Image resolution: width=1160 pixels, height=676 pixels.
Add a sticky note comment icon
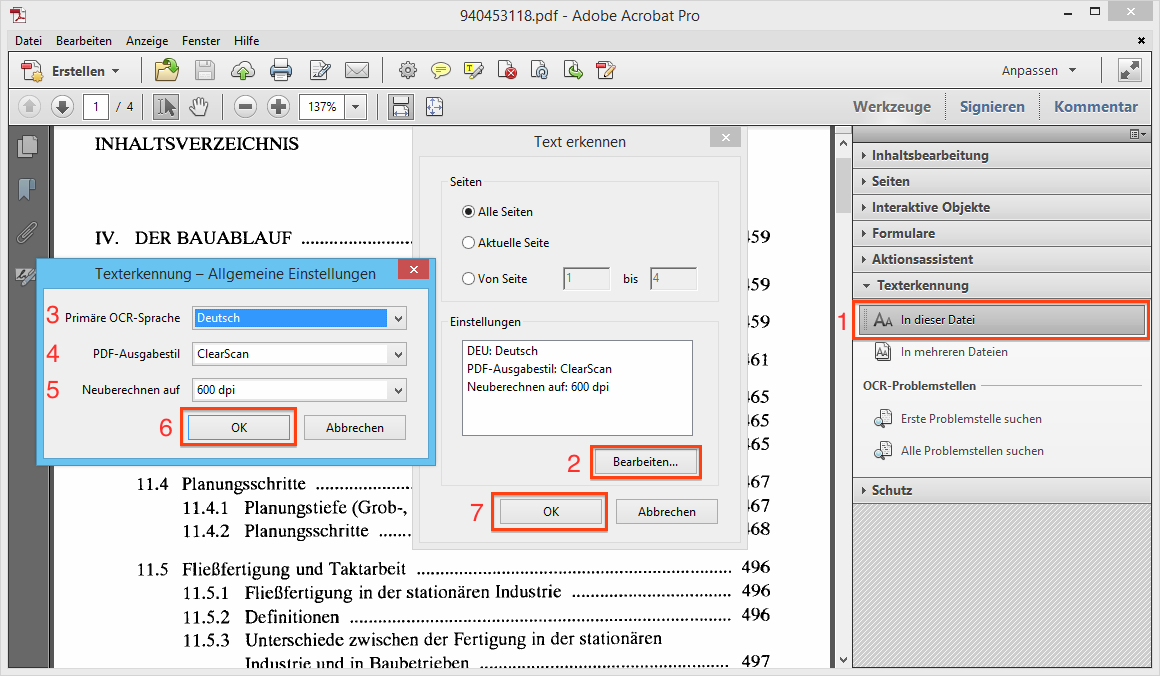point(440,71)
